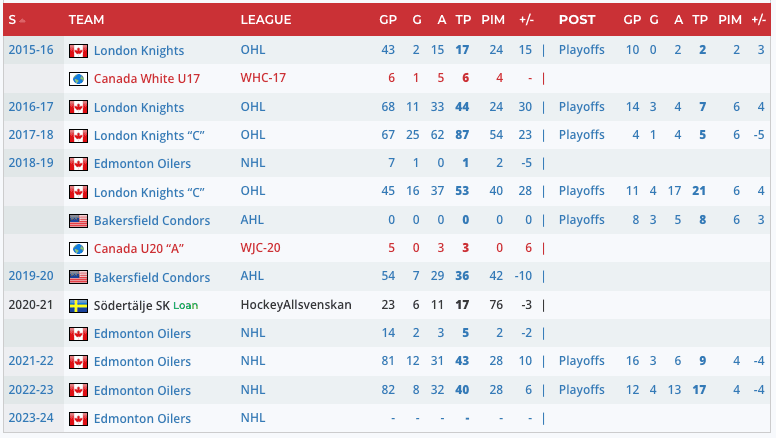Click the Canada flag beside Edmonton Oilers 2018-19
Image resolution: width=776 pixels, height=438 pixels.
[x=78, y=163]
